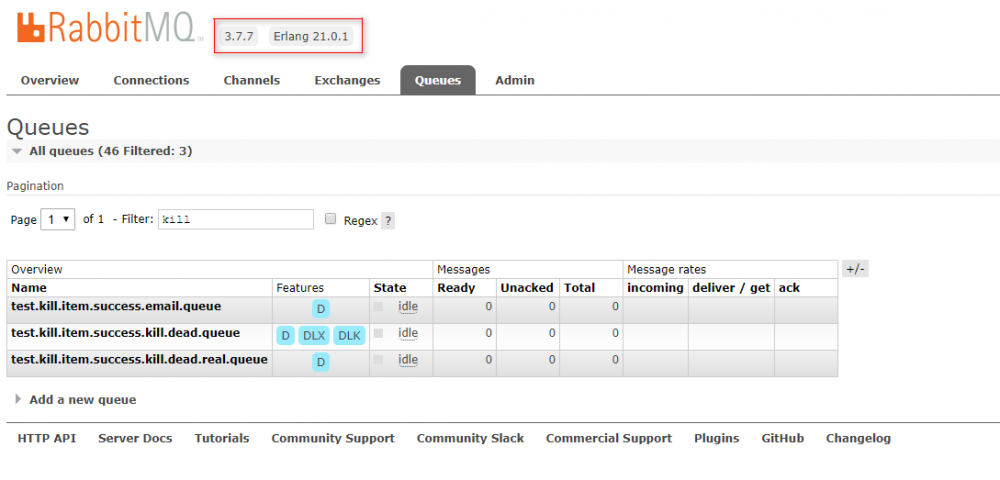Screen dimensions: 1000x480
Task: Open the Page number dropdown
Action: (x=58, y=219)
